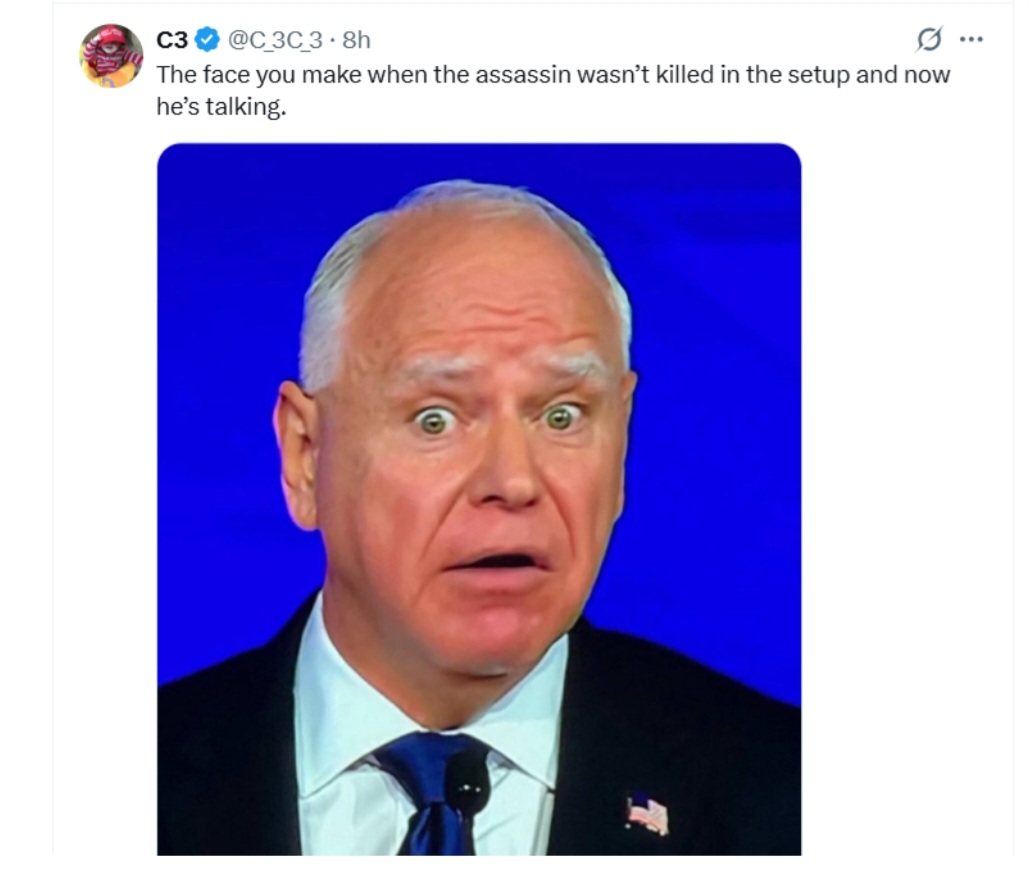Viewport: 1029px width, 876px height.
Task: Click the American flag lapel pin in photo
Action: tap(647, 814)
